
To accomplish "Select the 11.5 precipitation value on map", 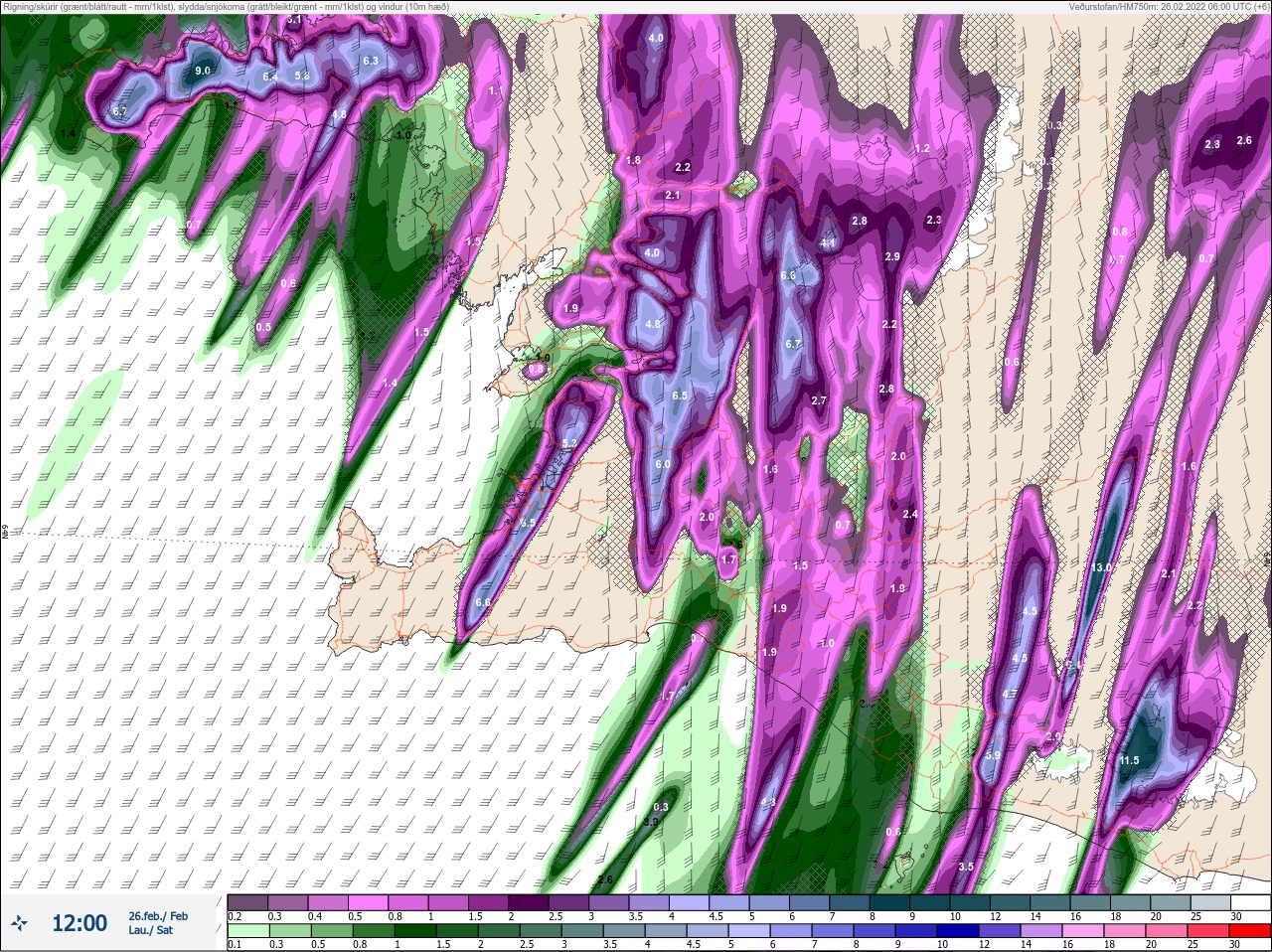I will 1129,760.
